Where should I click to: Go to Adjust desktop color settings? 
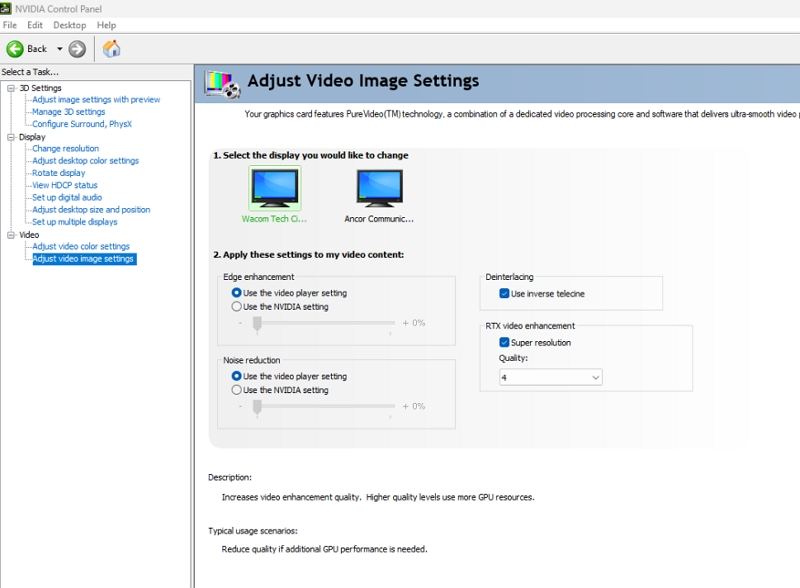(85, 161)
